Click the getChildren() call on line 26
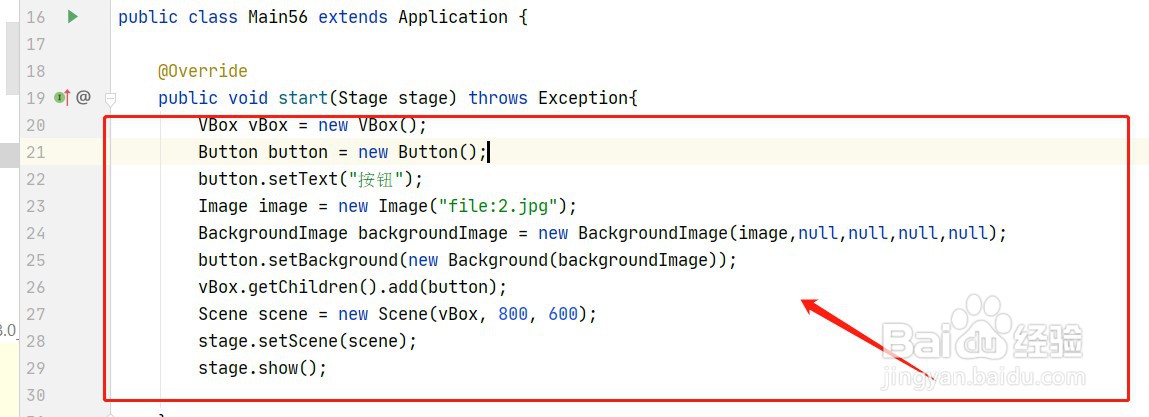 click(x=318, y=287)
